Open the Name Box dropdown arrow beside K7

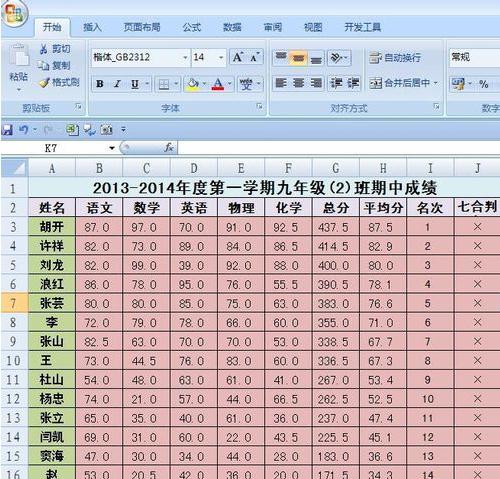point(112,148)
